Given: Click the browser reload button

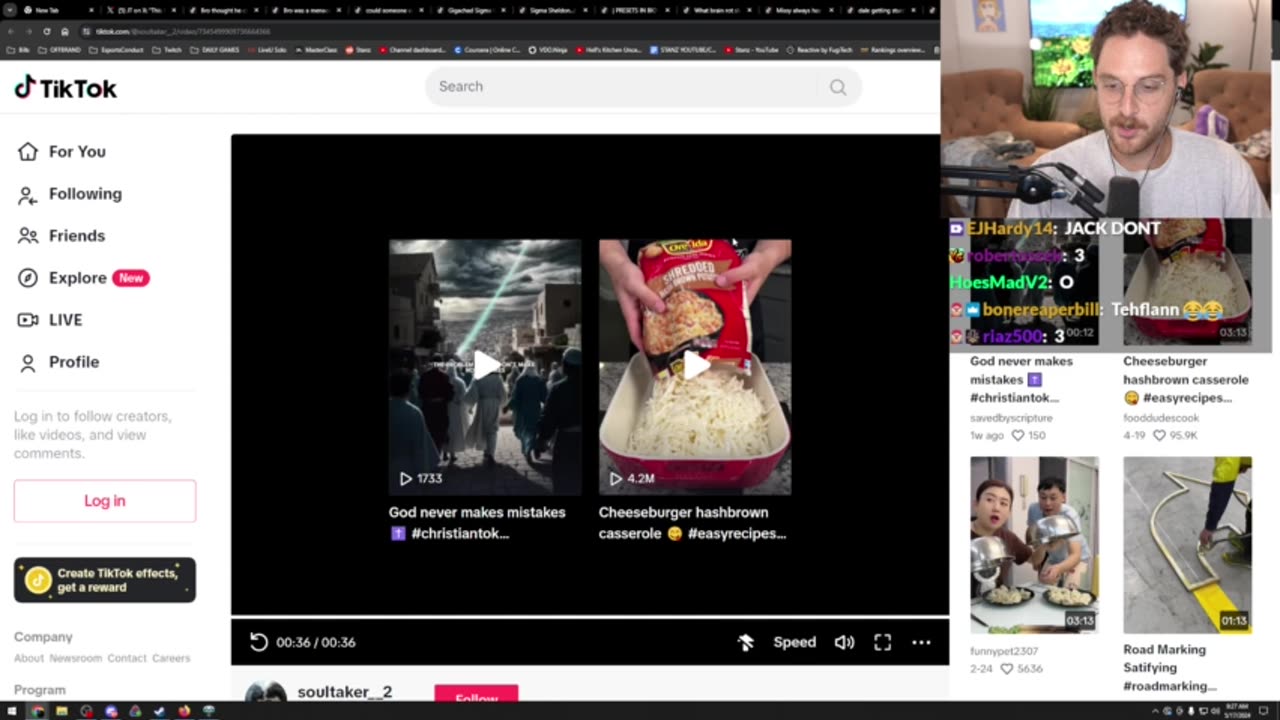Looking at the screenshot, I should tap(46, 31).
